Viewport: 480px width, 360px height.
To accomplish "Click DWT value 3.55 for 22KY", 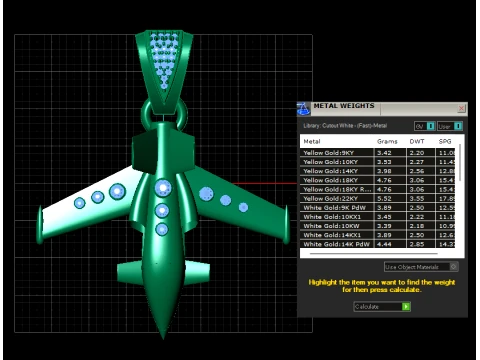I will click(417, 198).
